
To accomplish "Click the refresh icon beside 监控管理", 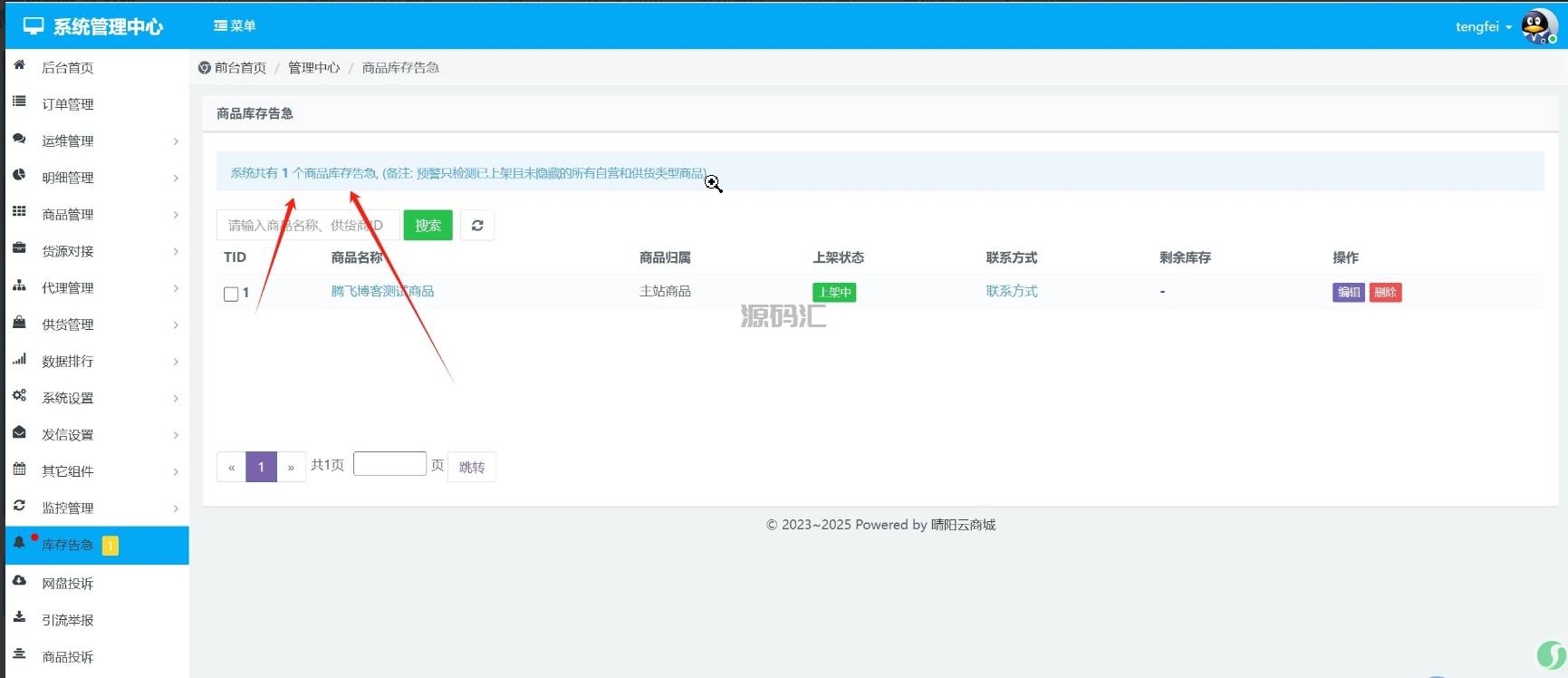I will [x=19, y=506].
